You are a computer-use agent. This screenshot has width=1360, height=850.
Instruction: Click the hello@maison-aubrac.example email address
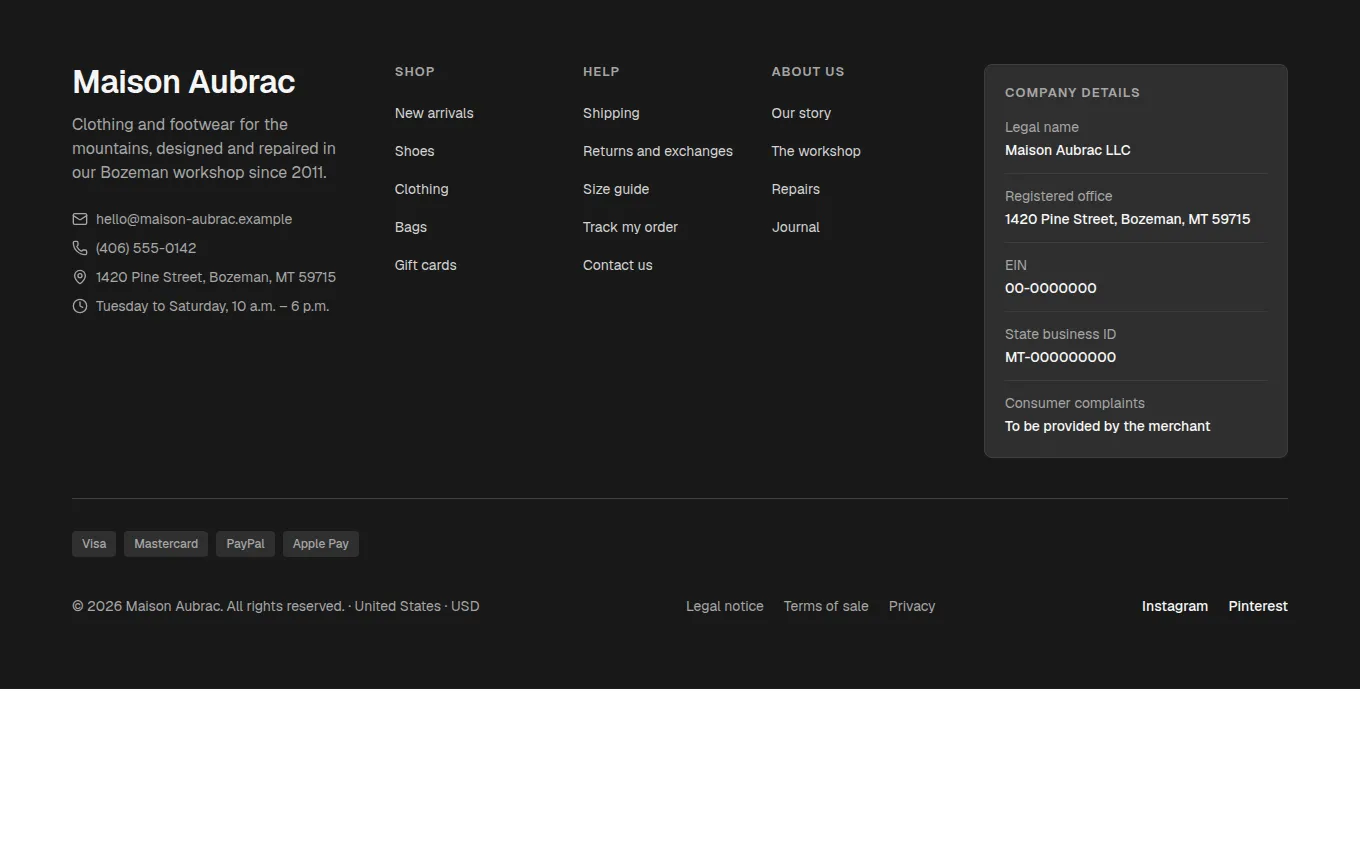point(194,219)
